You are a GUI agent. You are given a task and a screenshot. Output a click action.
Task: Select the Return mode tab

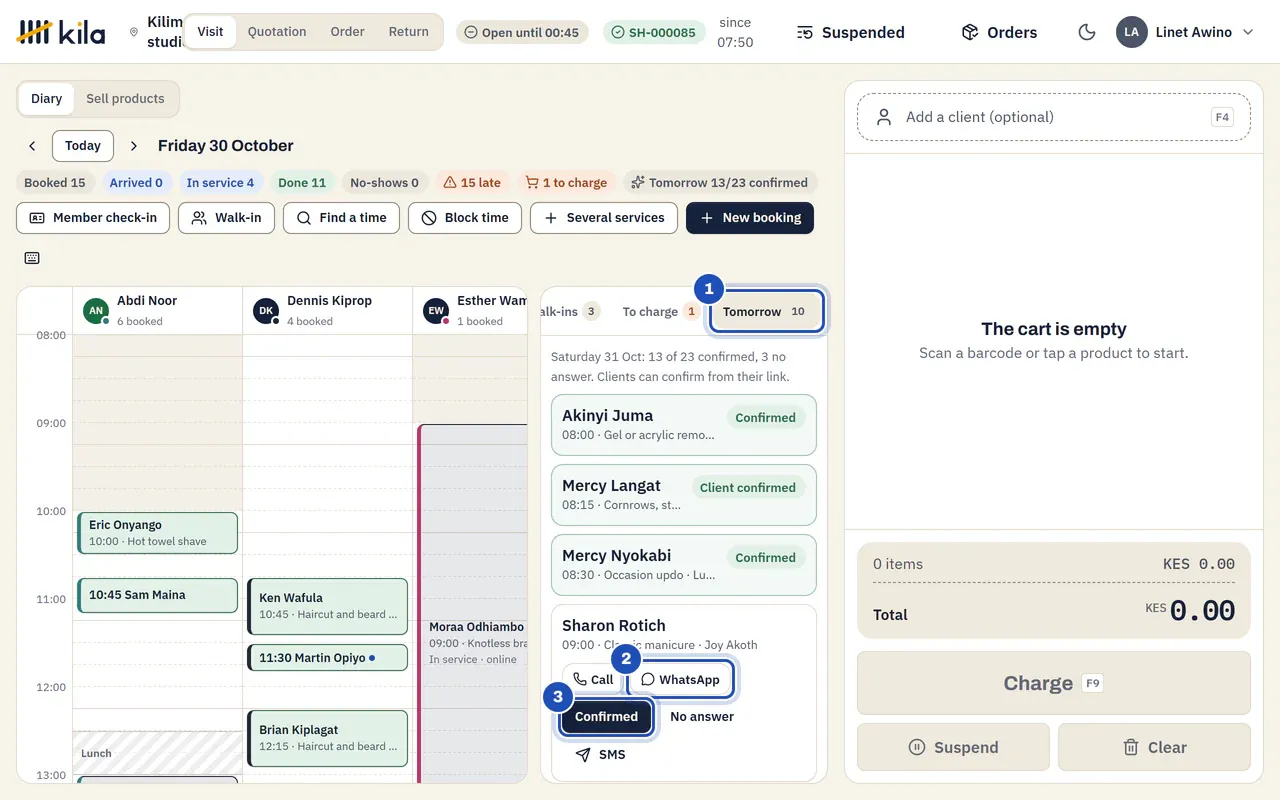point(409,32)
